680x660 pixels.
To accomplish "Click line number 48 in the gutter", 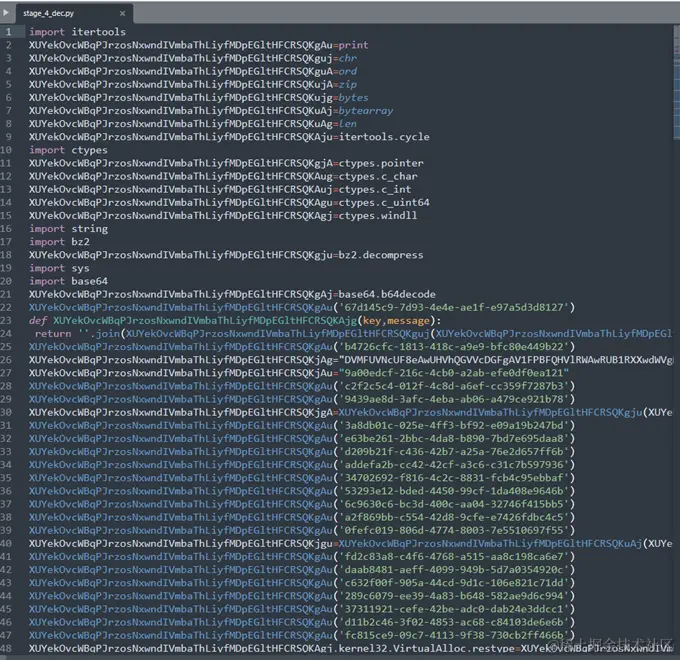I will (6, 648).
